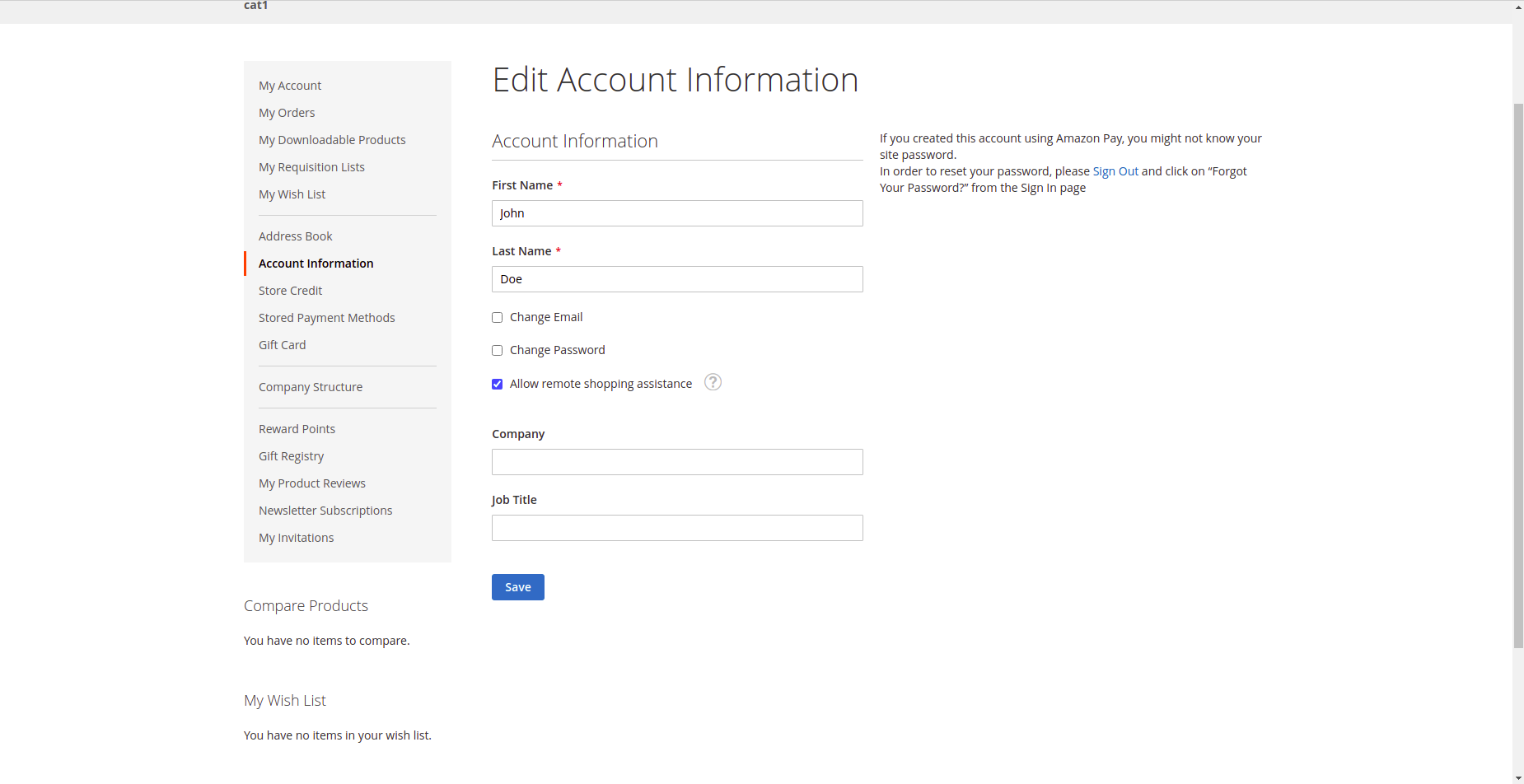Viewport: 1524px width, 784px height.
Task: Click the Save button
Action: pos(518,587)
